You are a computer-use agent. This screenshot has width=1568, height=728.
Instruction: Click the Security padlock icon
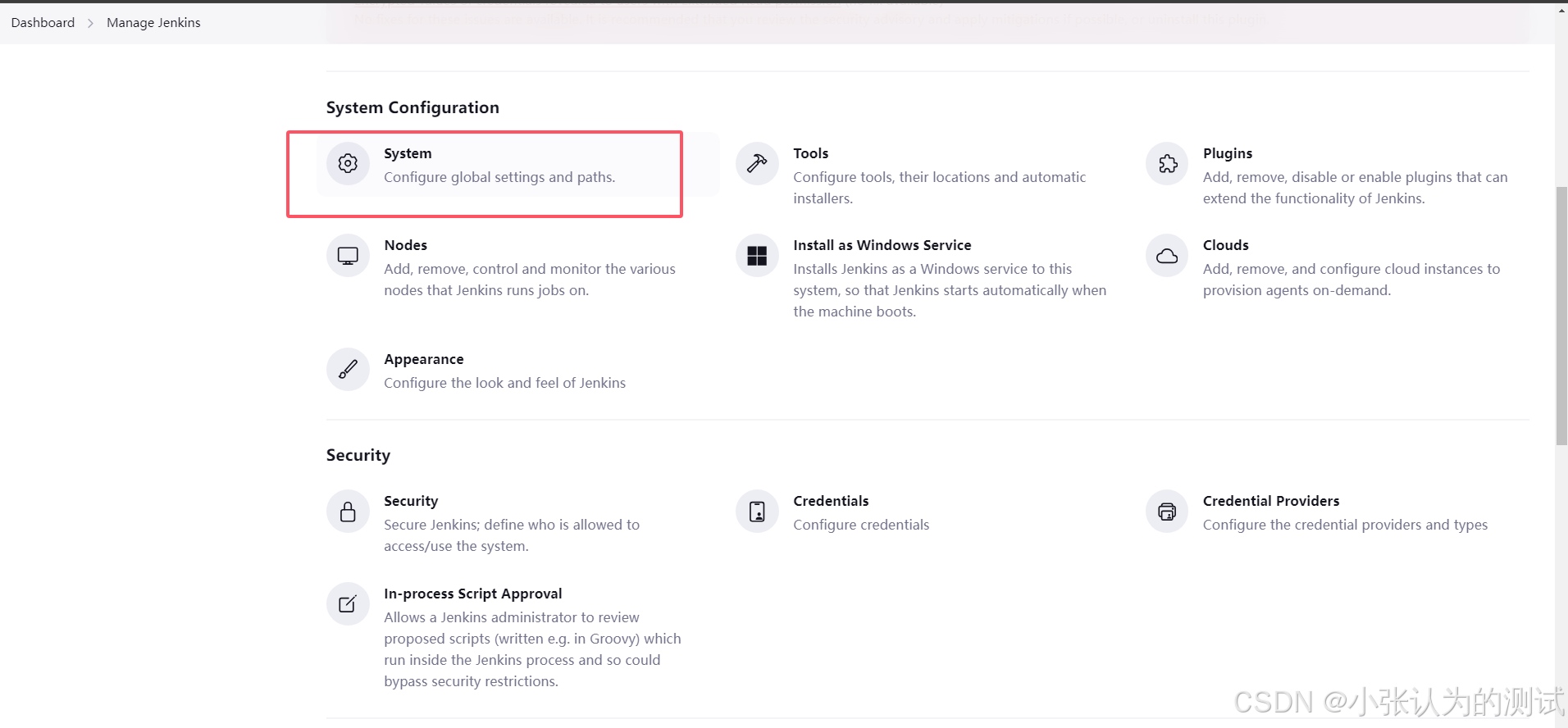pos(348,511)
